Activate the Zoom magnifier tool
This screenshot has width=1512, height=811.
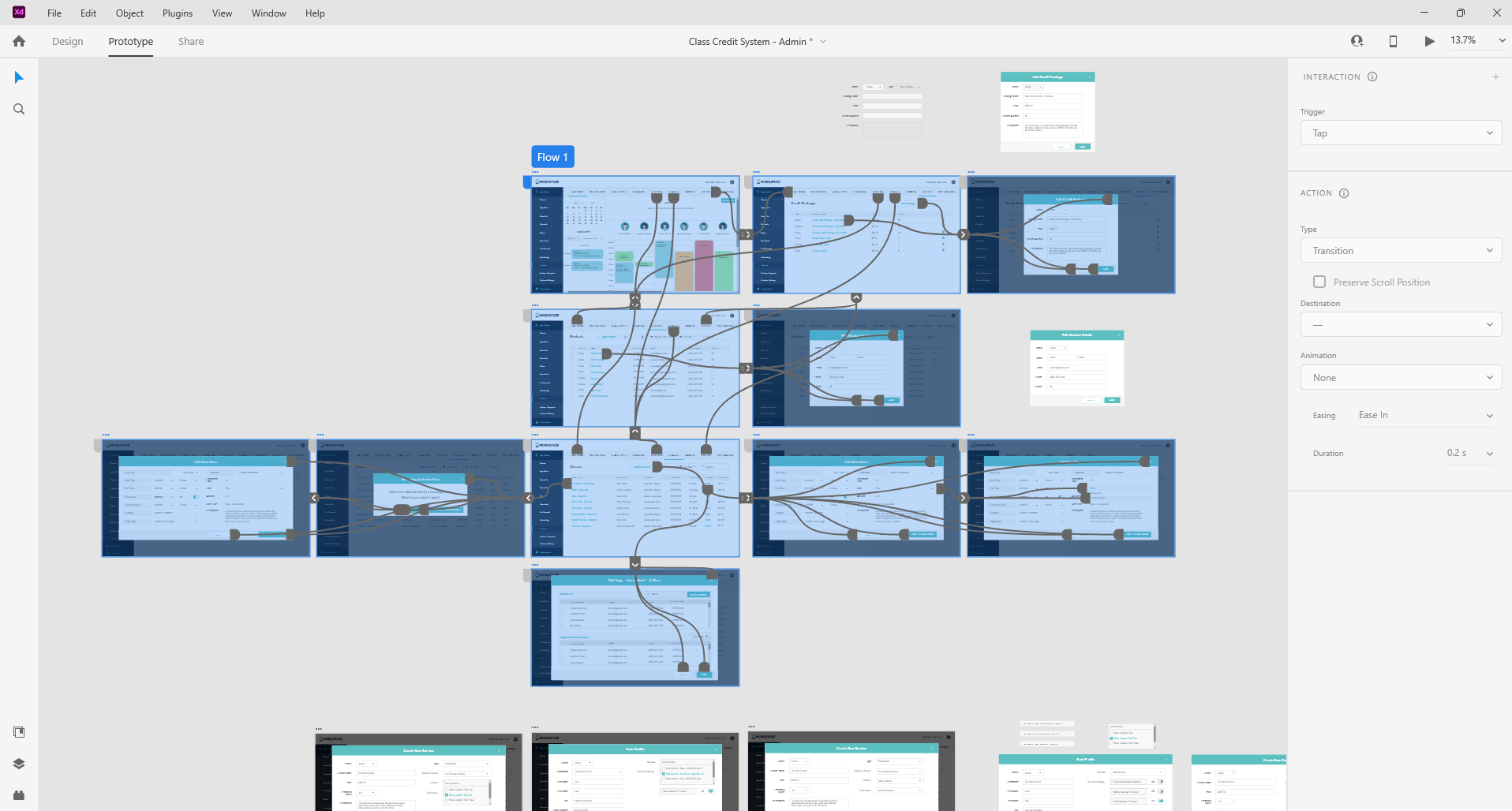19,109
